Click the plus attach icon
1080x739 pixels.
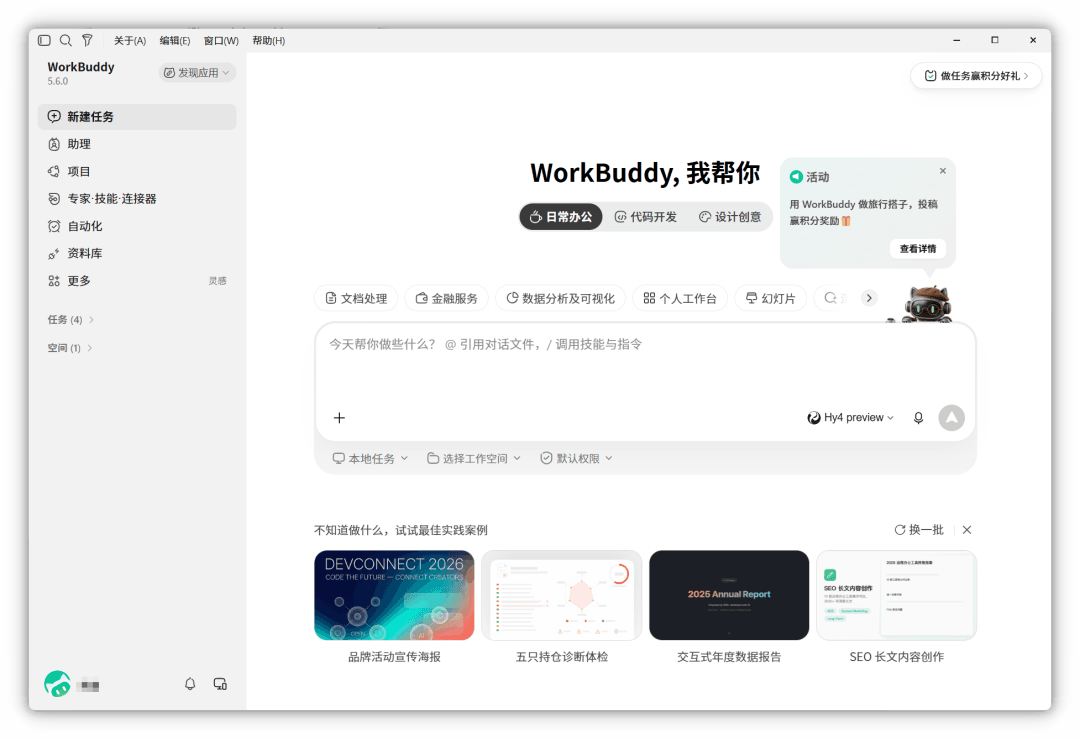point(339,417)
